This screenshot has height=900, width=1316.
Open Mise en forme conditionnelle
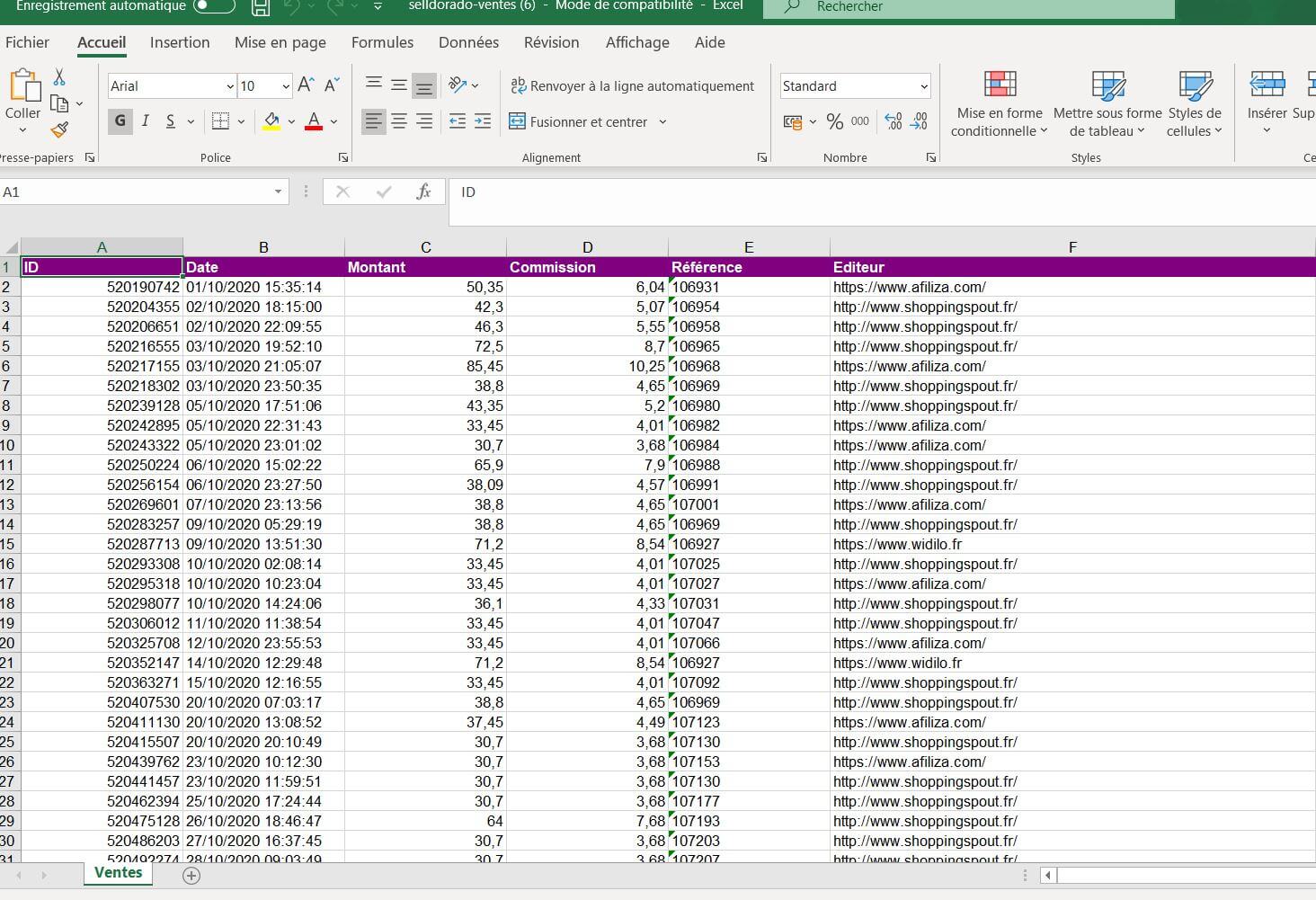click(x=999, y=104)
